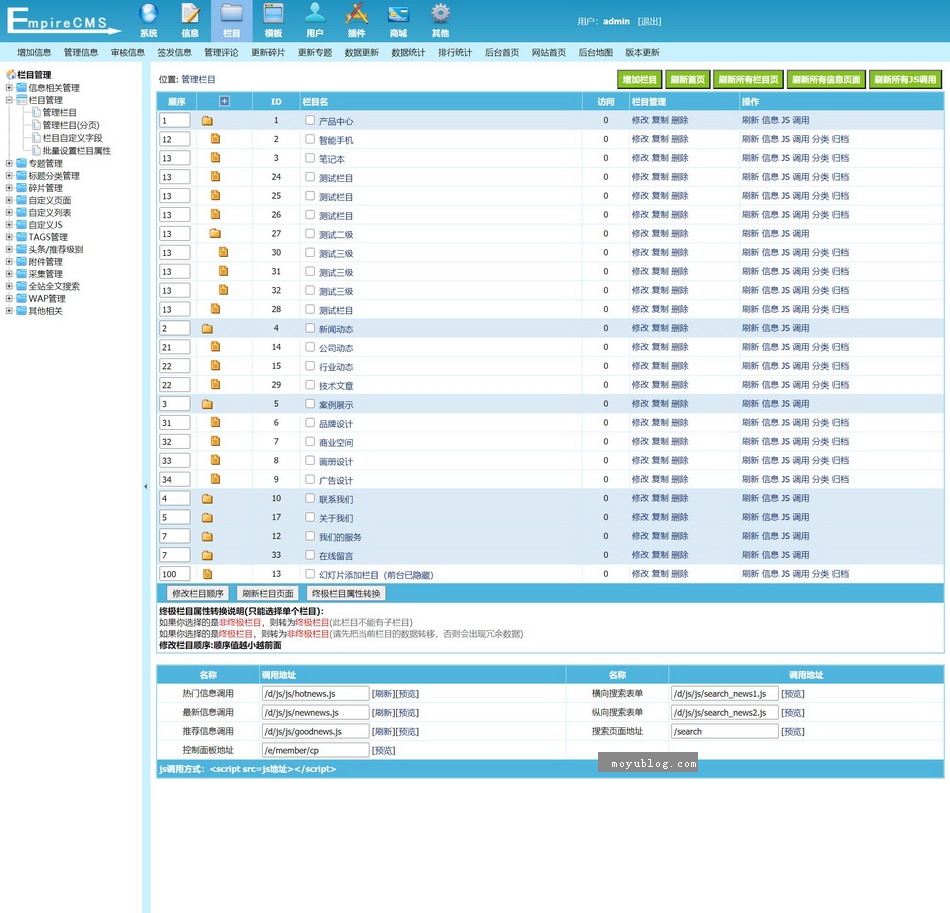Click the folder icon in the 在线留言 row
Viewport: 950px width, 913px height.
[x=207, y=555]
